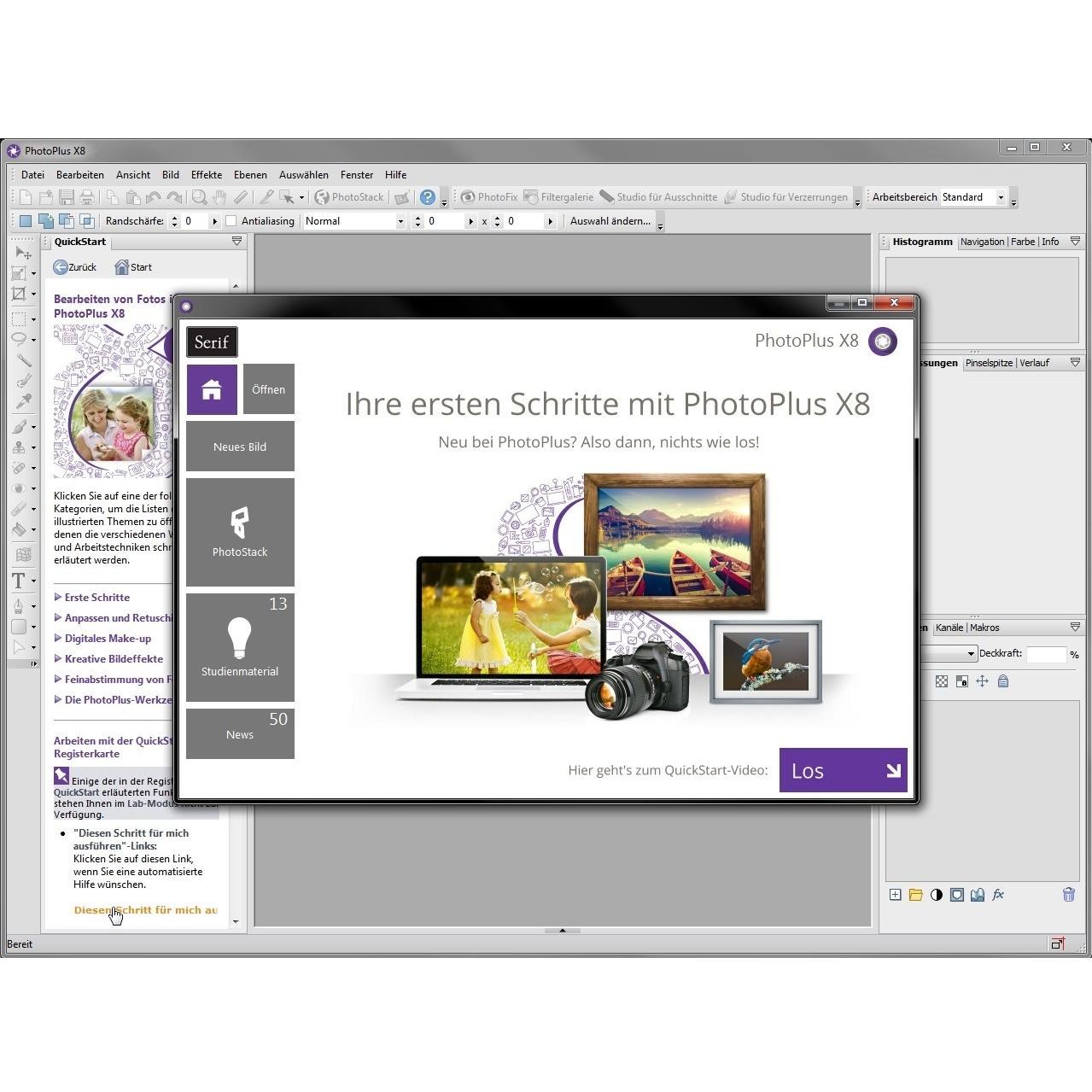The width and height of the screenshot is (1092, 1092).
Task: Choose the Lasso selection tool
Action: click(x=19, y=339)
